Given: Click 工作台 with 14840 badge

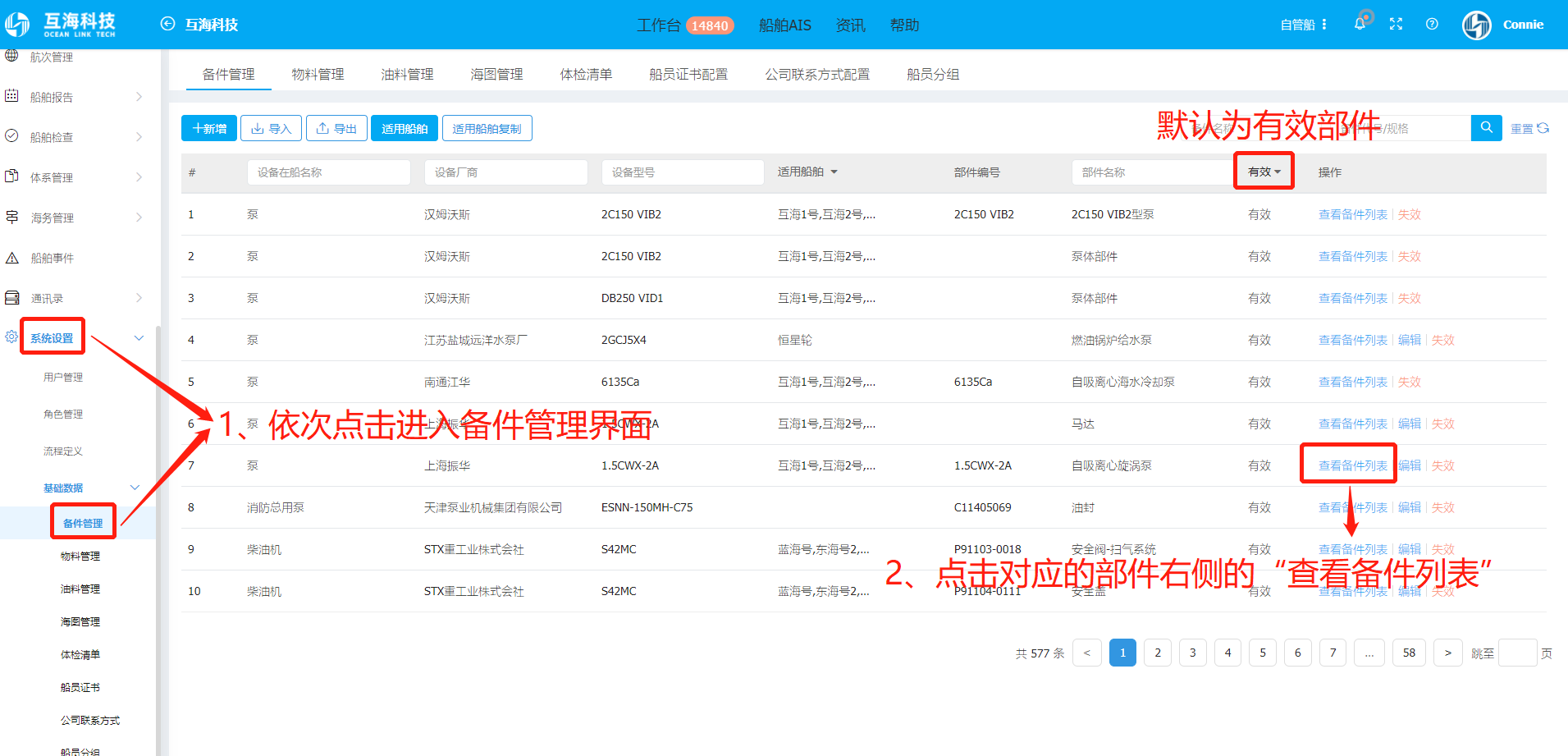Looking at the screenshot, I should pyautogui.click(x=685, y=25).
